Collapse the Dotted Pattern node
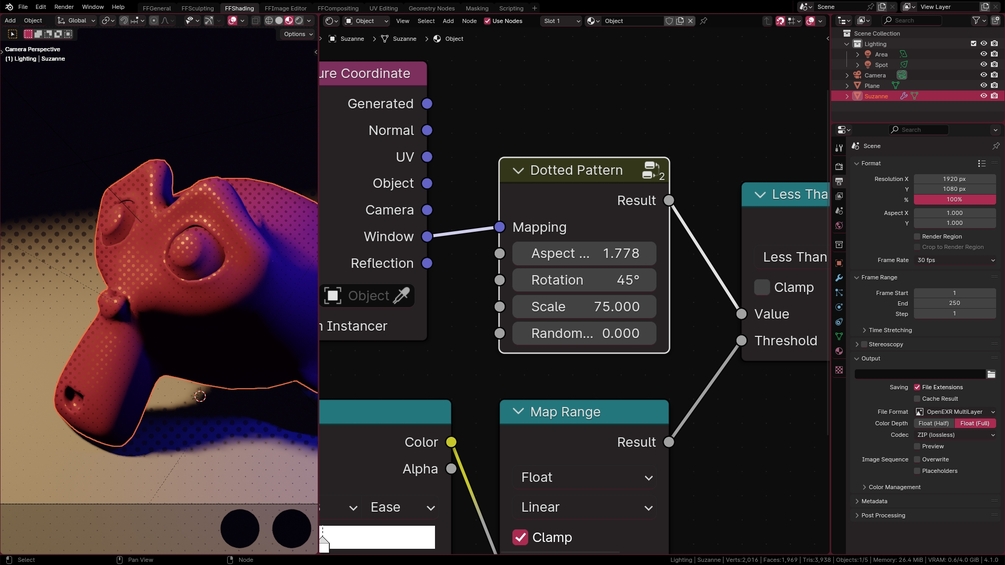The height and width of the screenshot is (565, 1005). tap(518, 170)
